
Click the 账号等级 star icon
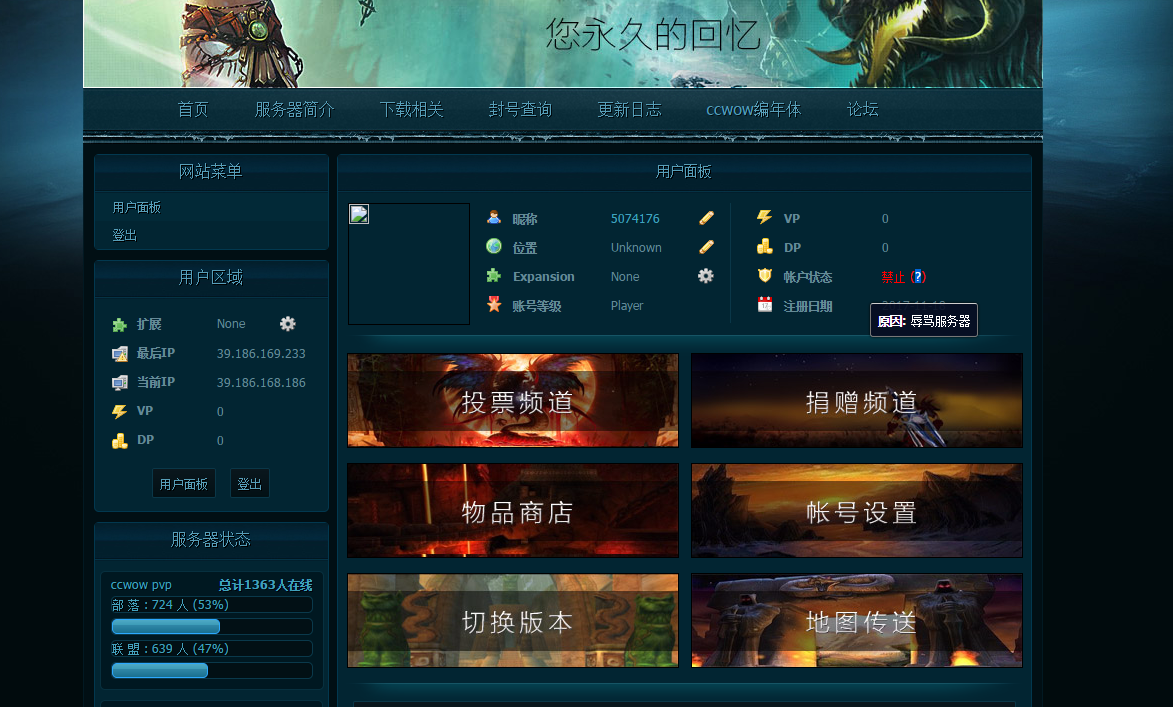[x=494, y=305]
